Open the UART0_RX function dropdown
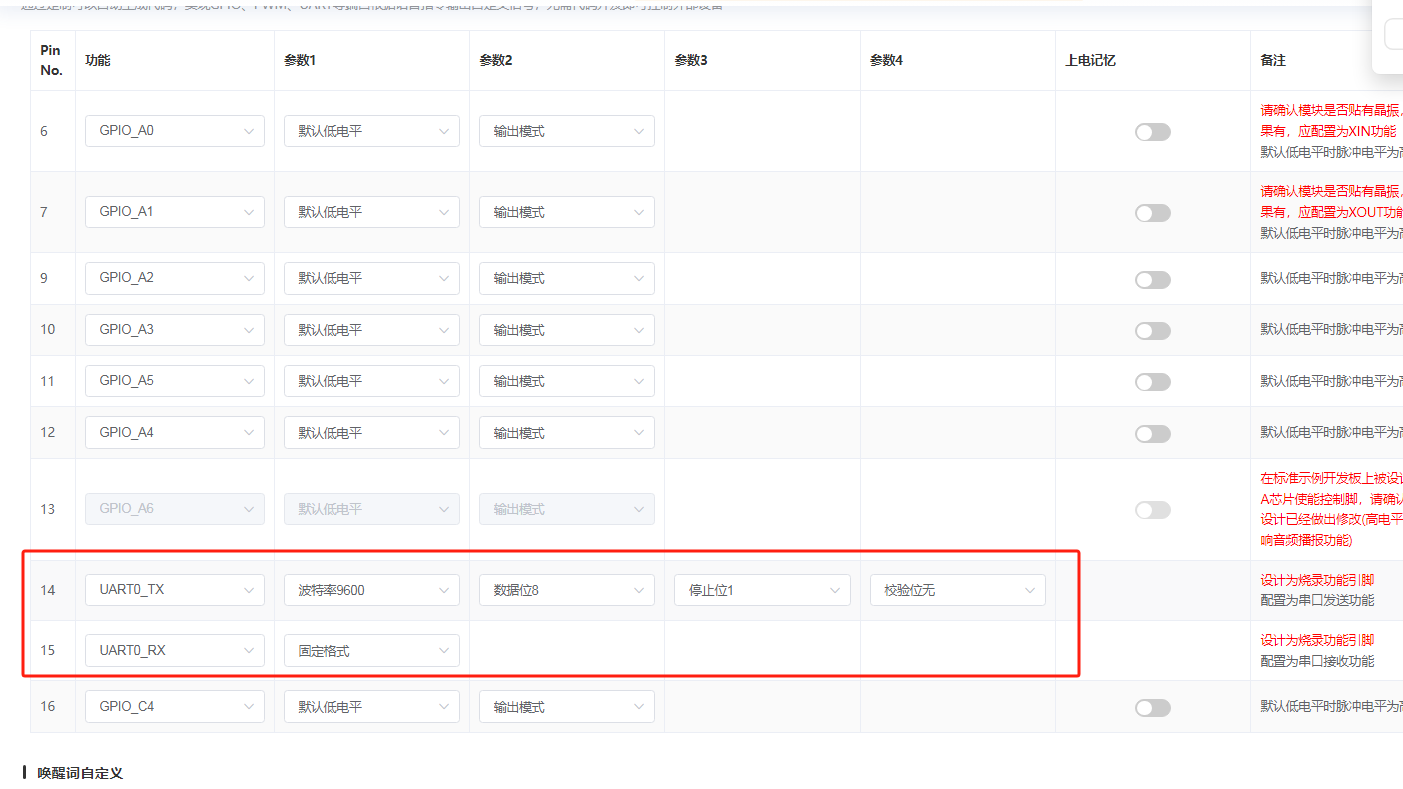1403x789 pixels. pos(174,650)
